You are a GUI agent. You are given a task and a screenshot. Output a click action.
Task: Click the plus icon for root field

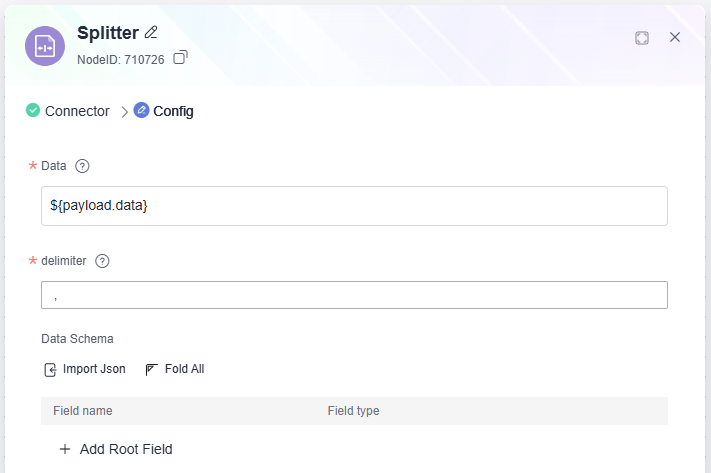tap(65, 449)
